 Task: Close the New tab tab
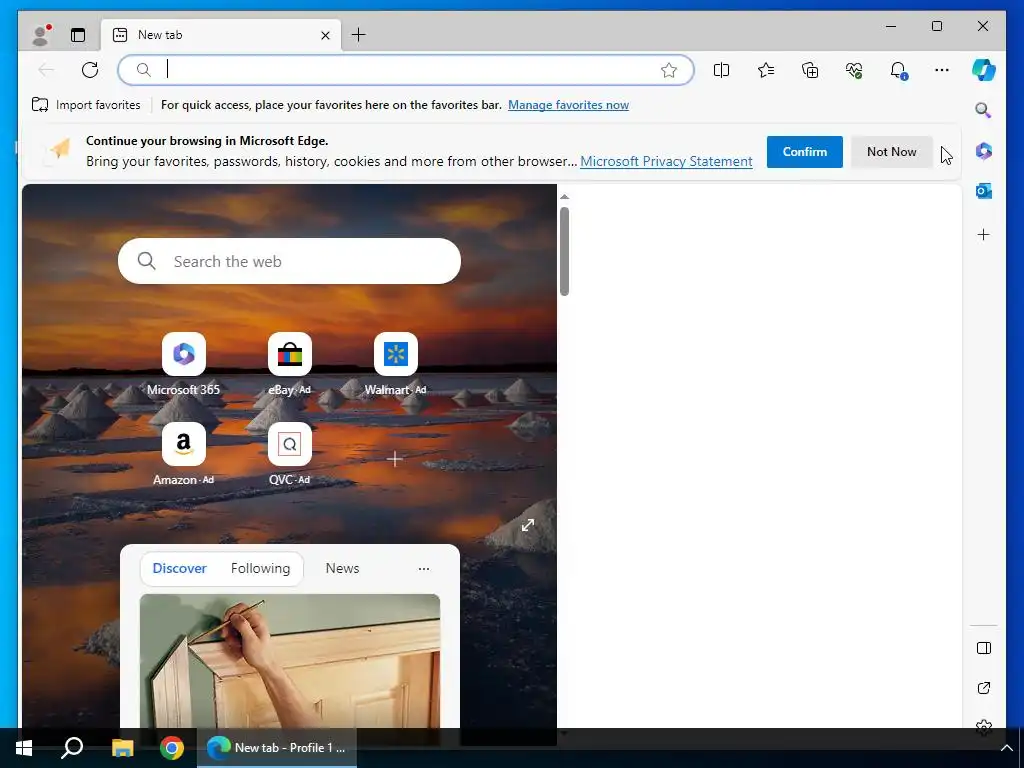[325, 35]
